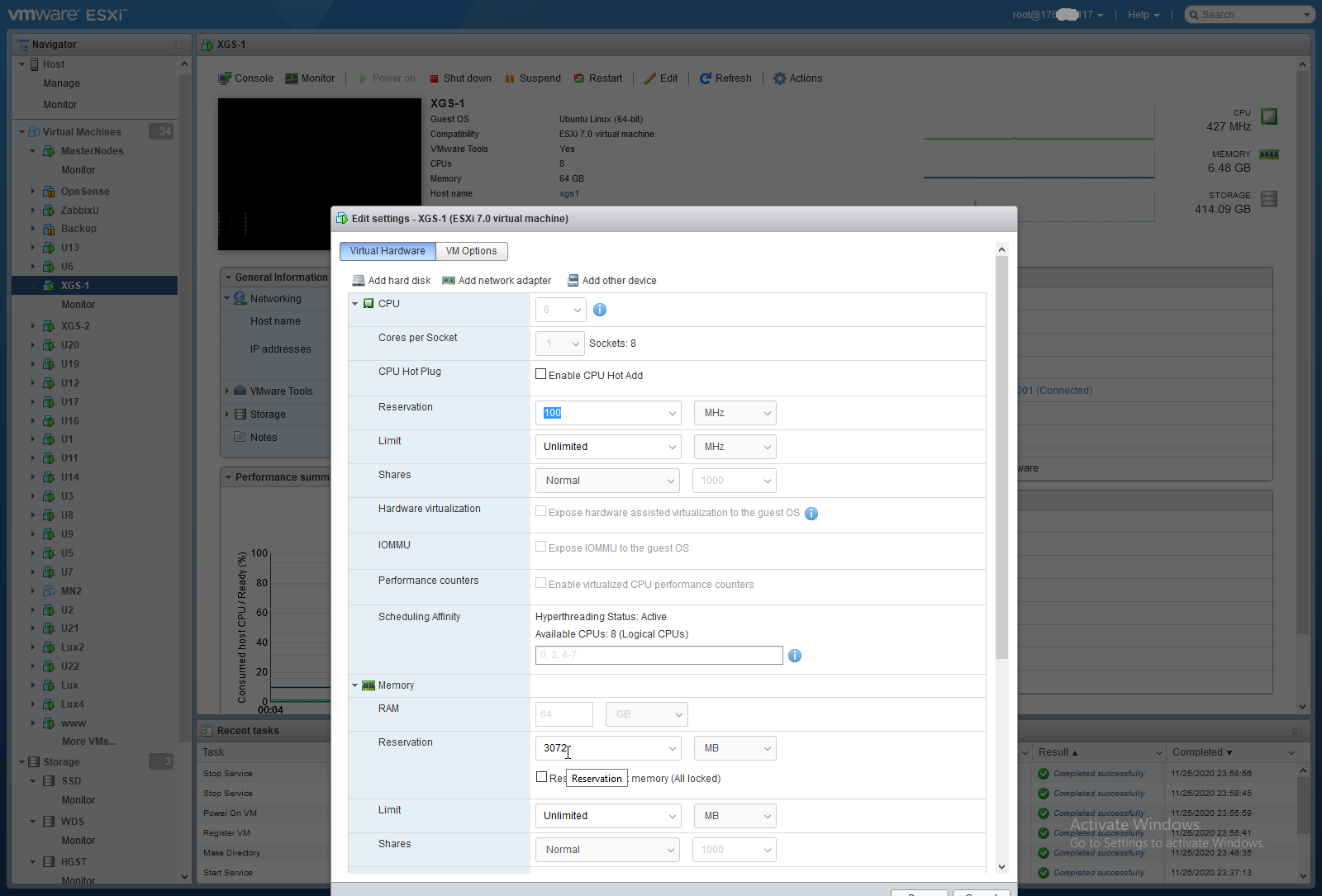Click the scheduling affinity info icon
Viewport: 1322px width, 896px height.
click(795, 656)
